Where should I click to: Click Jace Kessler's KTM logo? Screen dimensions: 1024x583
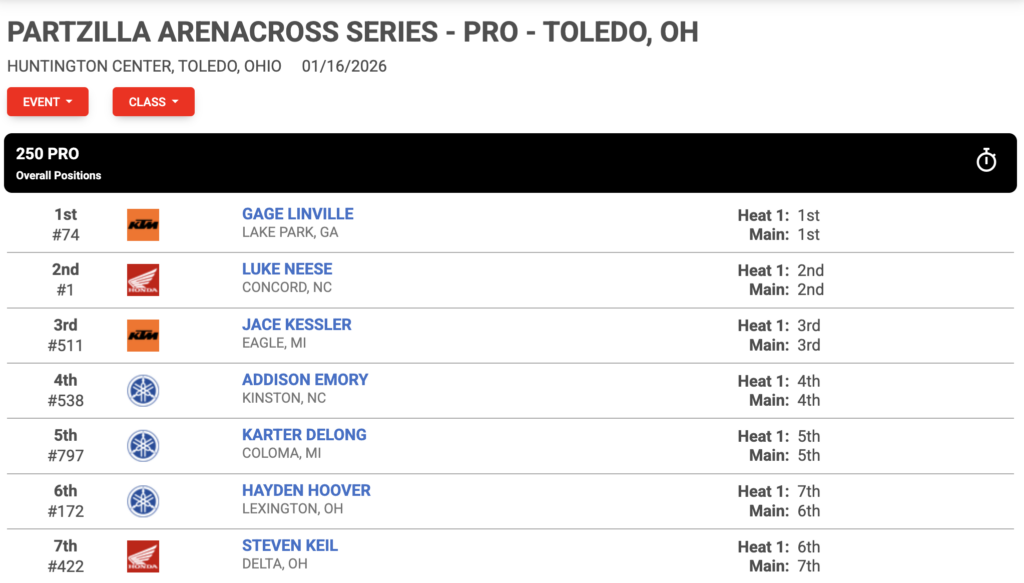pyautogui.click(x=143, y=336)
